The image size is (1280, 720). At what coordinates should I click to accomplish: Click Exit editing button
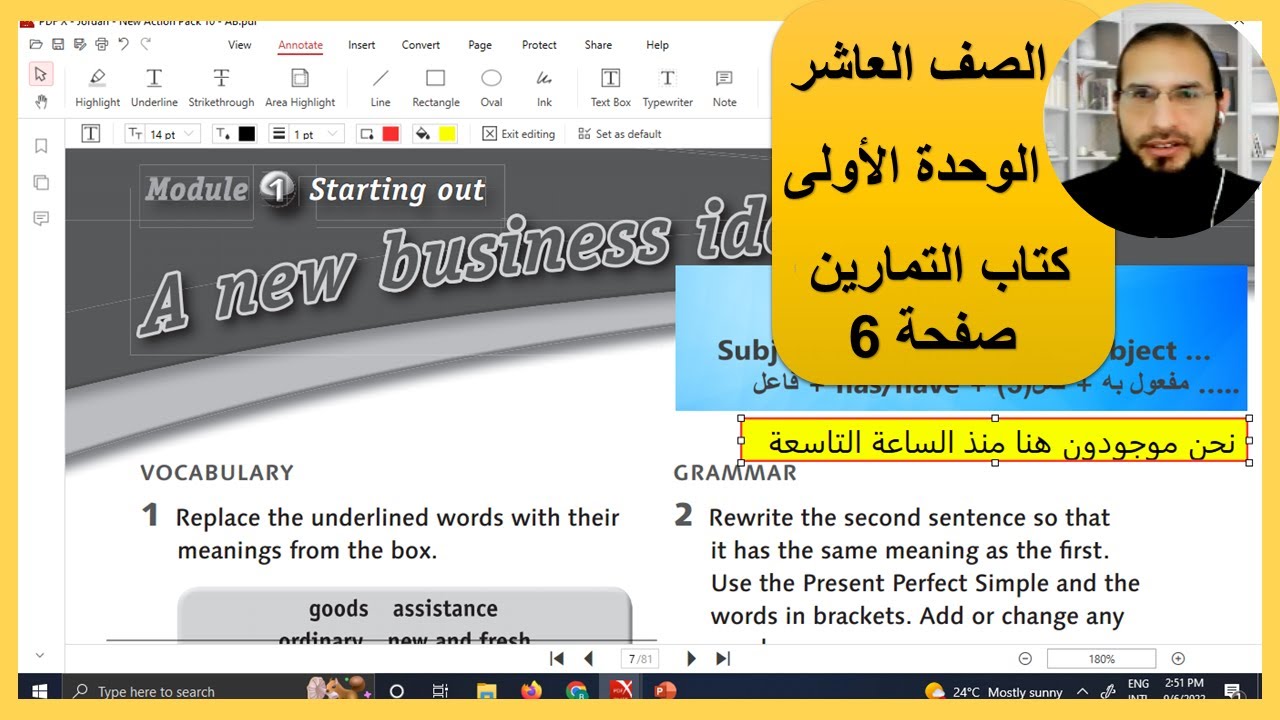click(518, 134)
